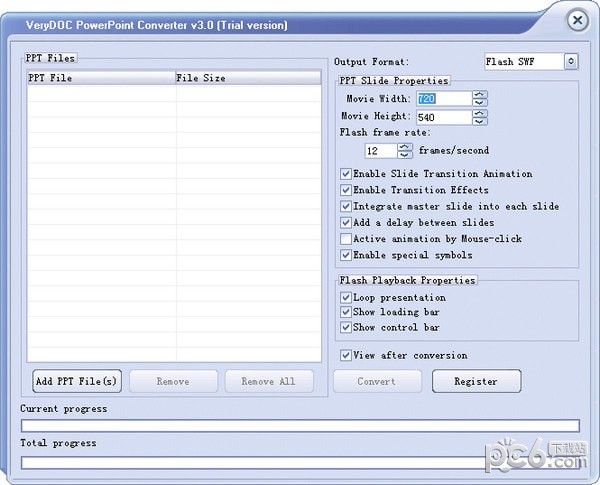The width and height of the screenshot is (600, 485).
Task: Lower the frame rate using down arrow
Action: point(404,155)
